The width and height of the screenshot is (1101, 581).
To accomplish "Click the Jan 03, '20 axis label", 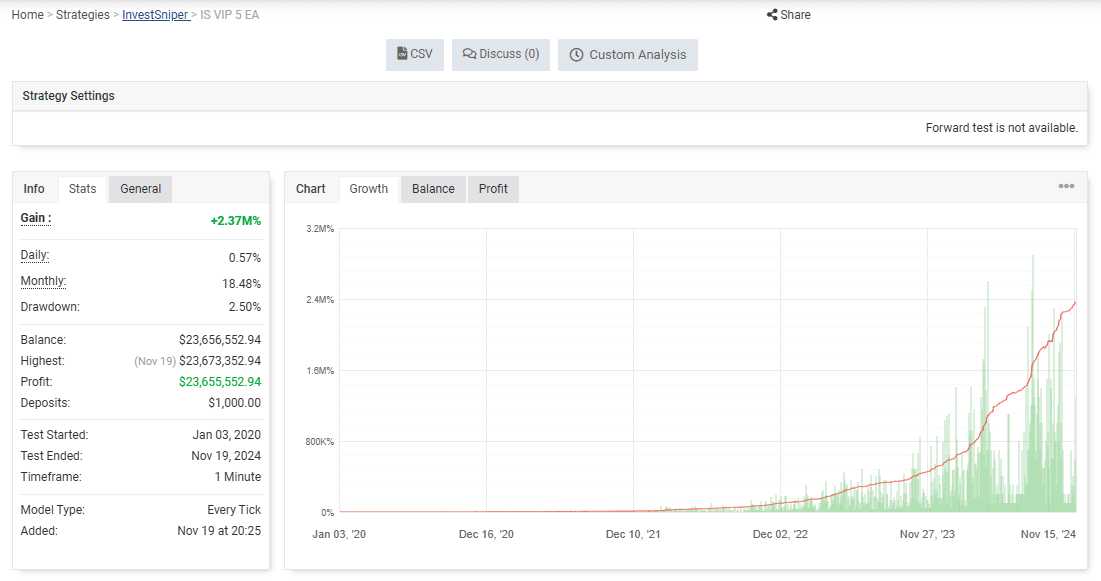I will (x=339, y=535).
